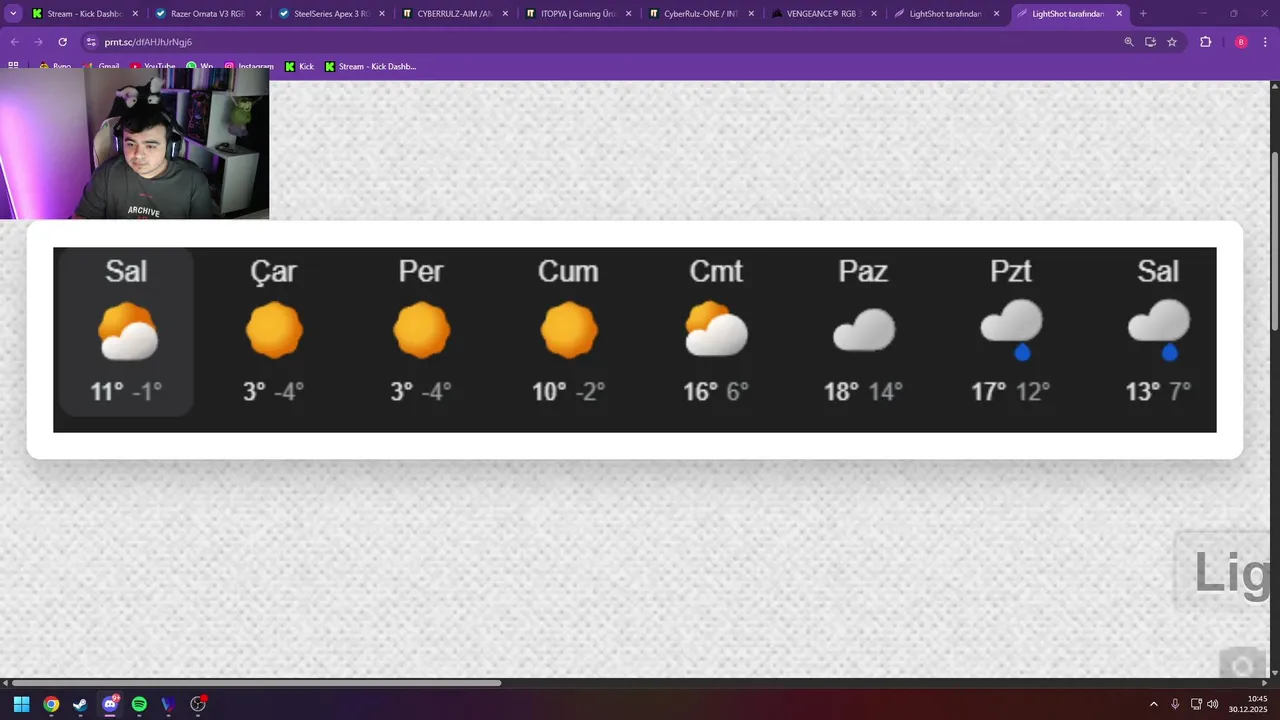Close the Razer Ornata V3 RGB tab
Screen dimensions: 1280x720
pos(258,14)
